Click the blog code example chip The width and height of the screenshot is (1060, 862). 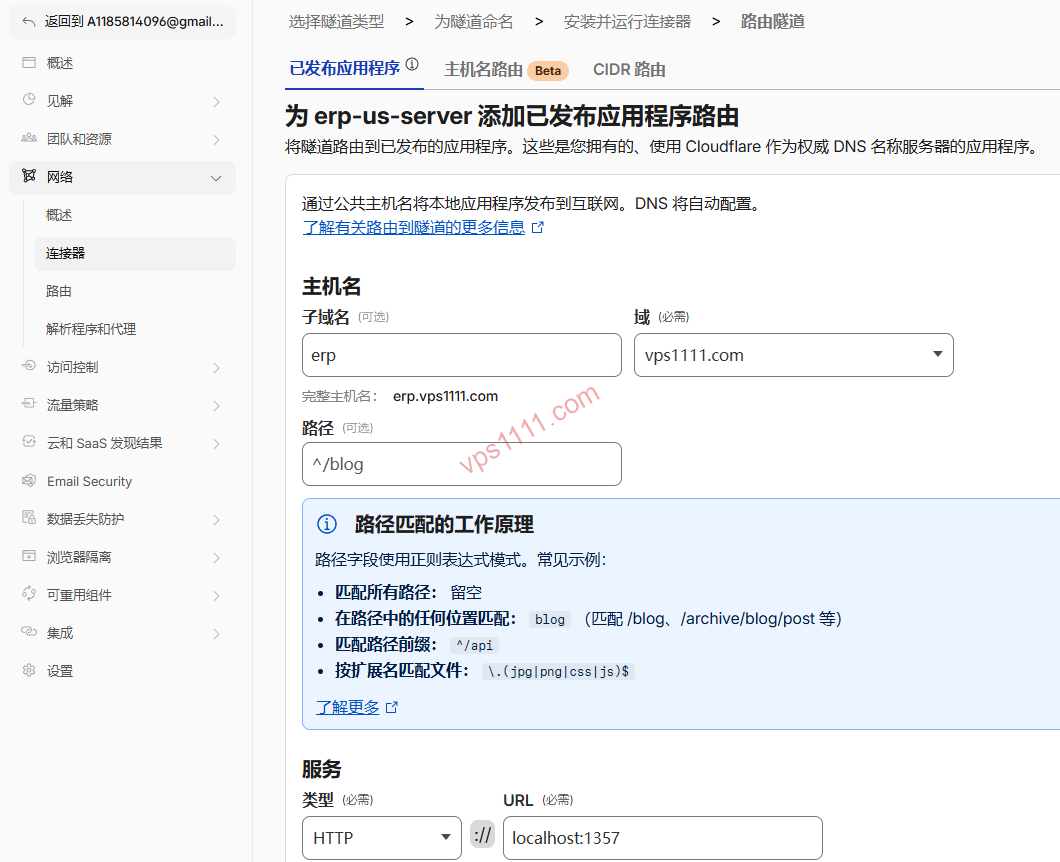pyautogui.click(x=550, y=619)
